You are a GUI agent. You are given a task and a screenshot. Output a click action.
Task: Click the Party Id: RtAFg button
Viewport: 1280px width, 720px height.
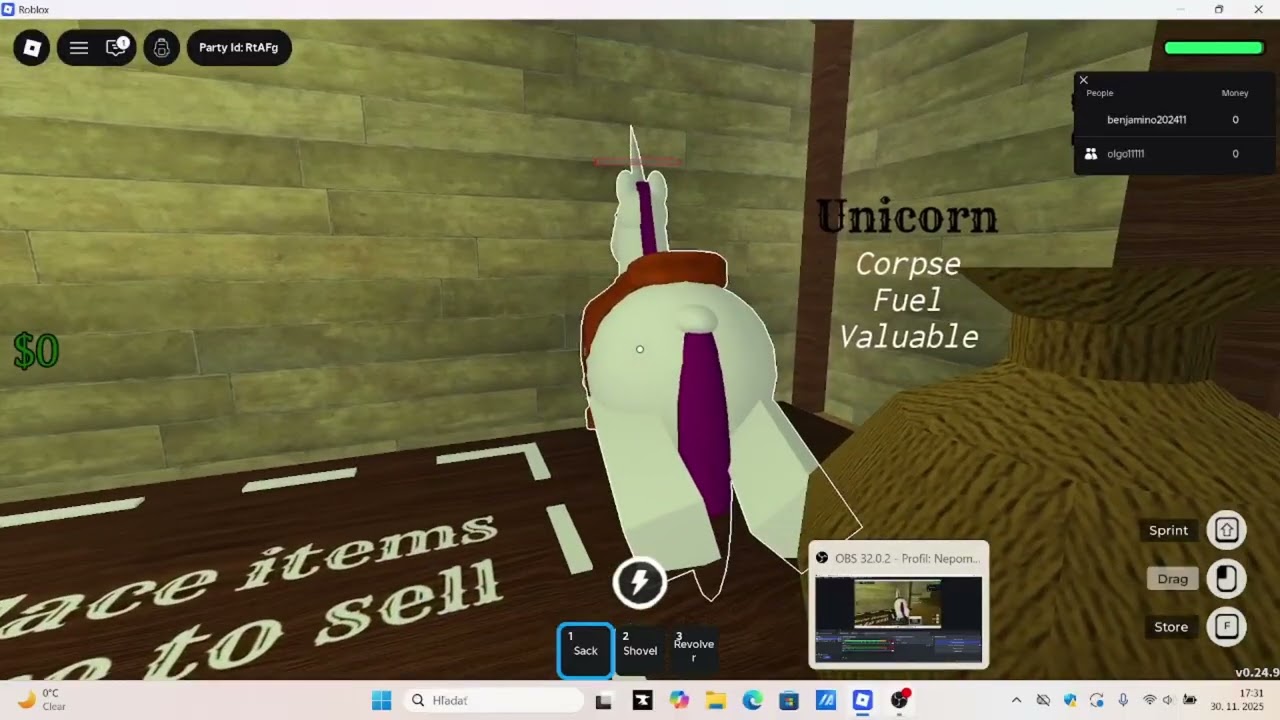239,47
